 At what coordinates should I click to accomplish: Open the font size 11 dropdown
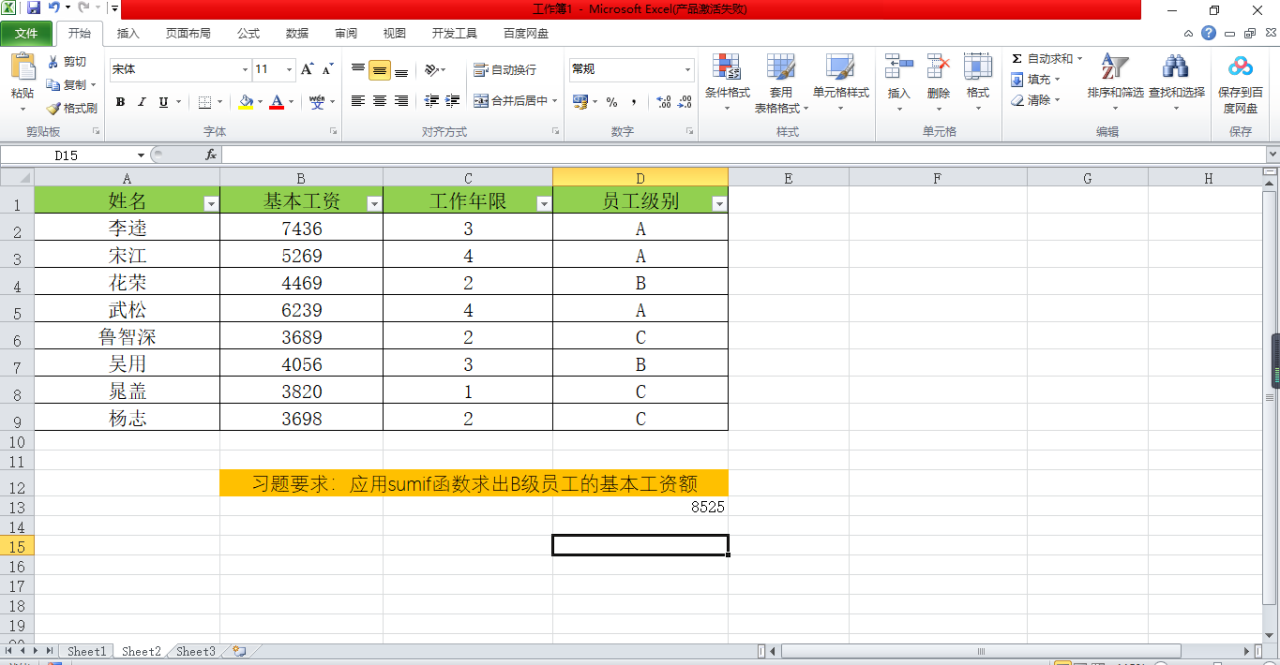coord(290,70)
